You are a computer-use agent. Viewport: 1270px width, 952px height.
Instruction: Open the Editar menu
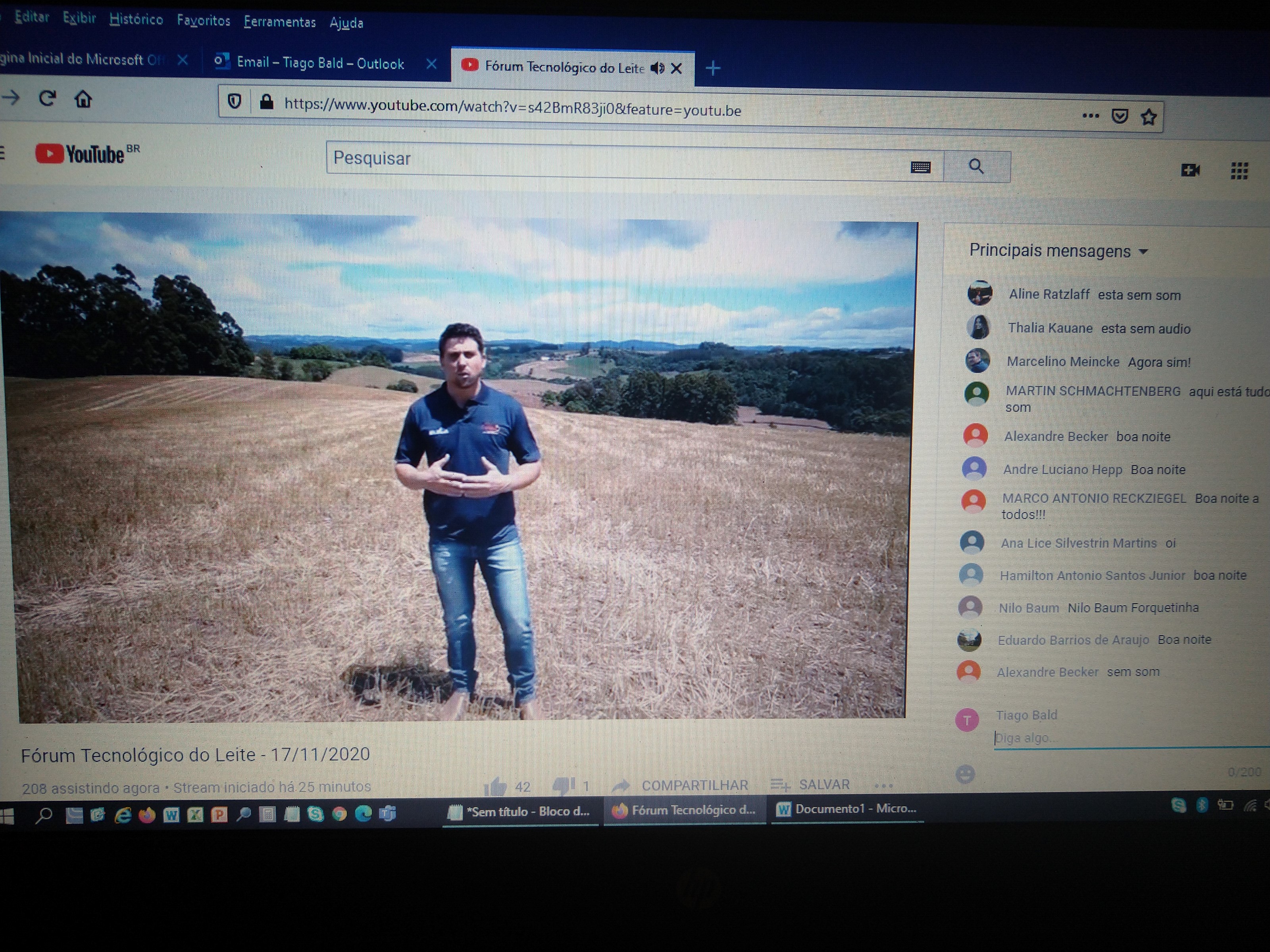point(32,17)
